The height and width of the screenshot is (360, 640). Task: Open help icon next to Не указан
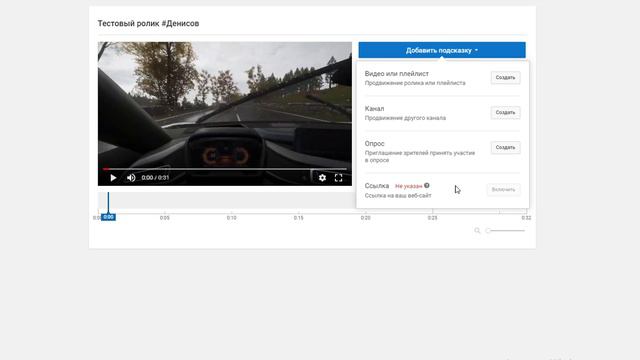click(x=427, y=185)
